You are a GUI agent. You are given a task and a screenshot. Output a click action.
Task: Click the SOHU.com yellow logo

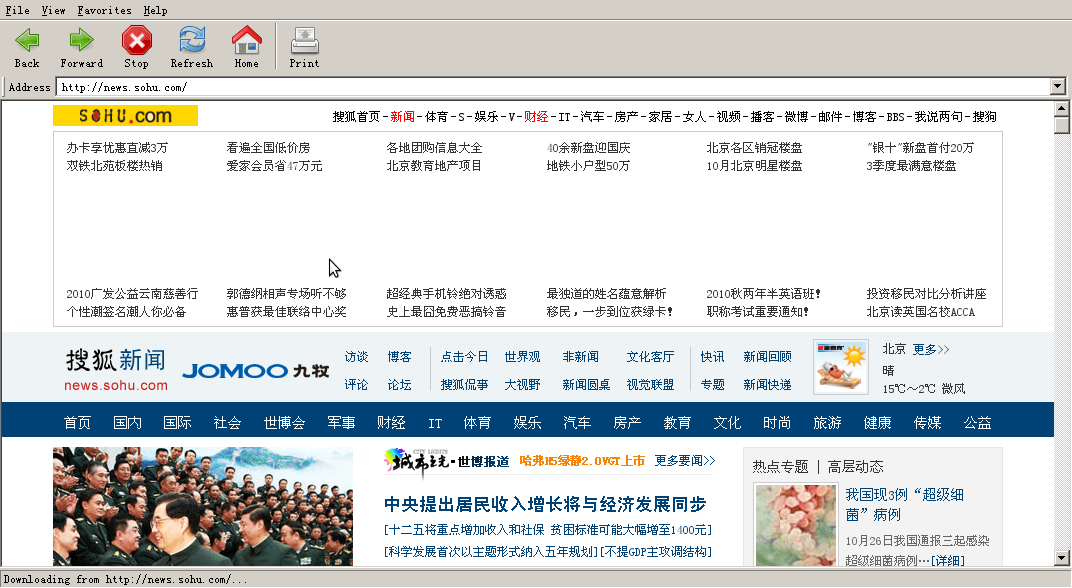click(125, 116)
